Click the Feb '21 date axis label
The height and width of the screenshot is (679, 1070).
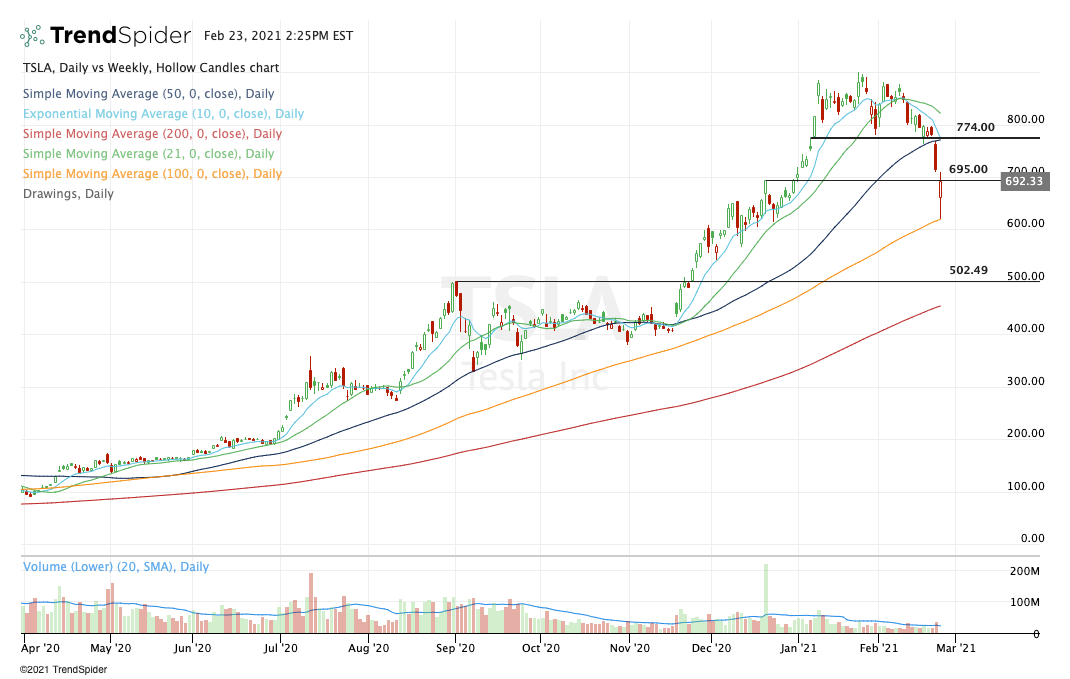point(879,648)
